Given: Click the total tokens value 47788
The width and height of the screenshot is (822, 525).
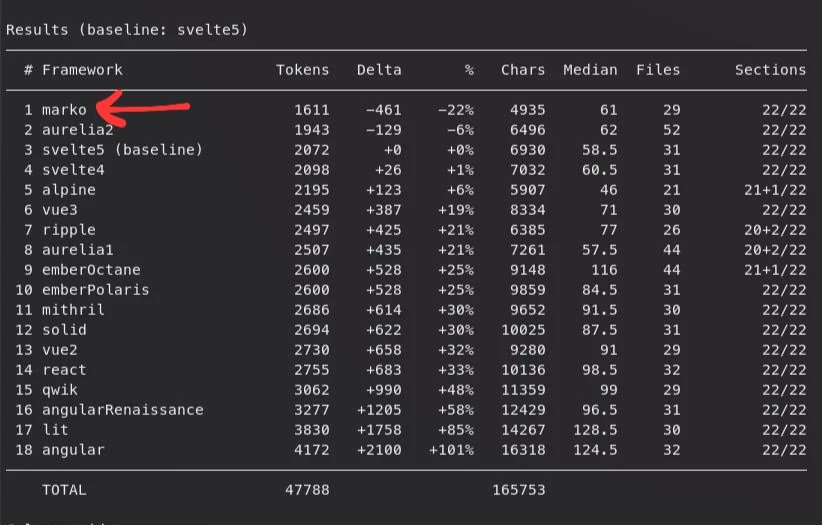Looking at the screenshot, I should (307, 490).
